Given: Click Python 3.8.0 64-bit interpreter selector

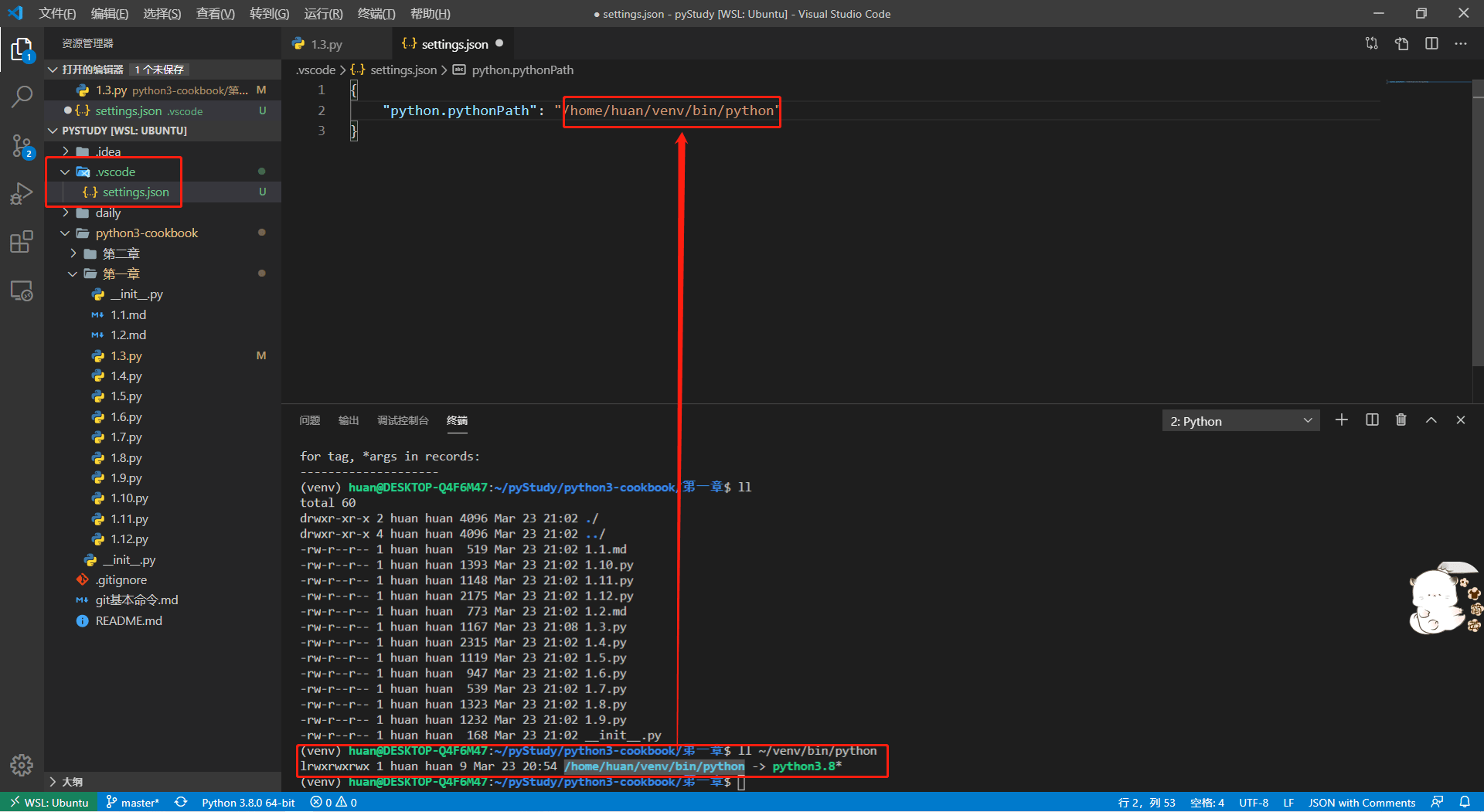Looking at the screenshot, I should (x=248, y=803).
